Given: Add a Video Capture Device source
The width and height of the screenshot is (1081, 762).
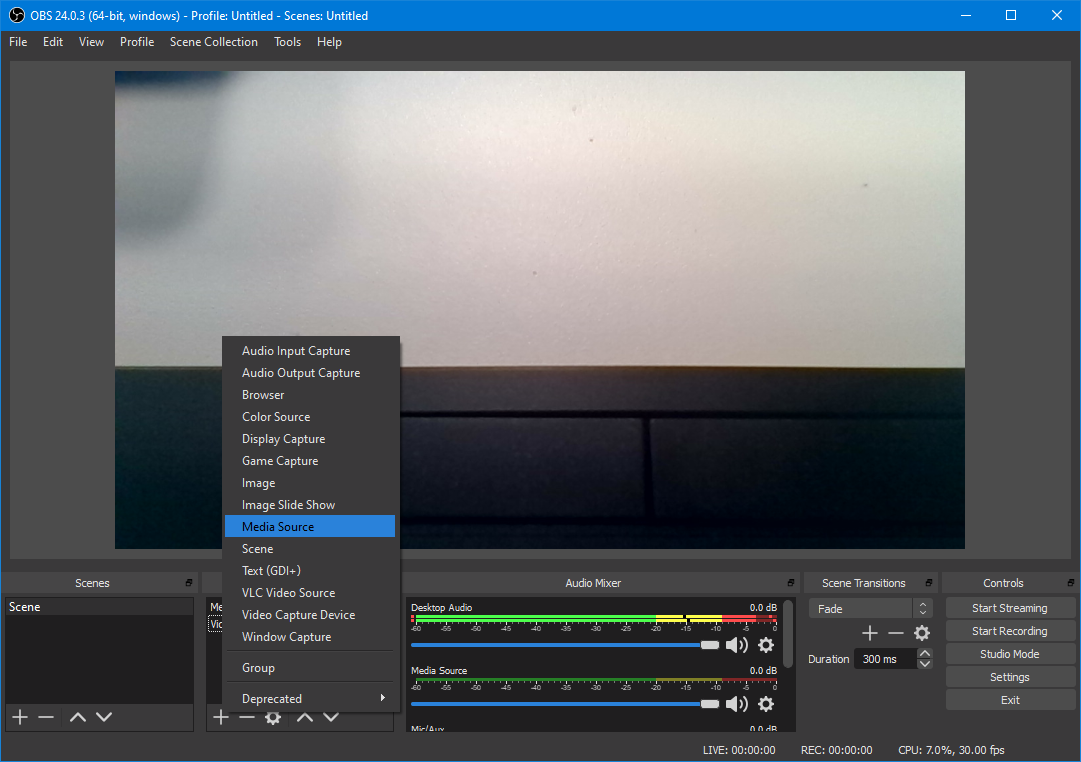Looking at the screenshot, I should (310, 614).
